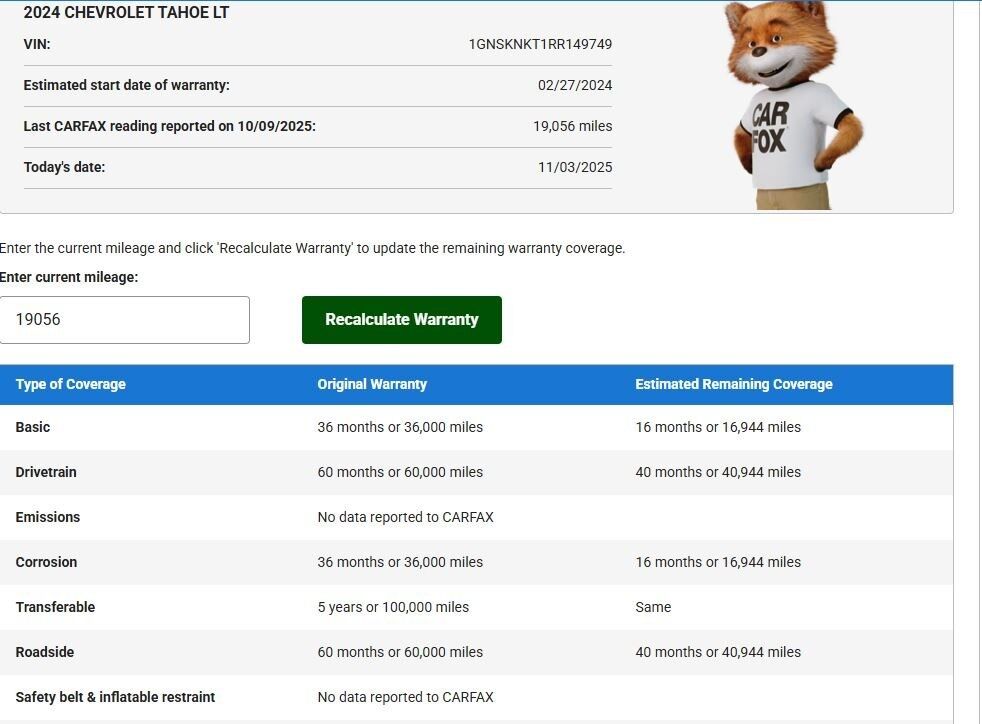
Task: Select the VIN number 1GNSKNKT1RR149749
Action: [540, 44]
